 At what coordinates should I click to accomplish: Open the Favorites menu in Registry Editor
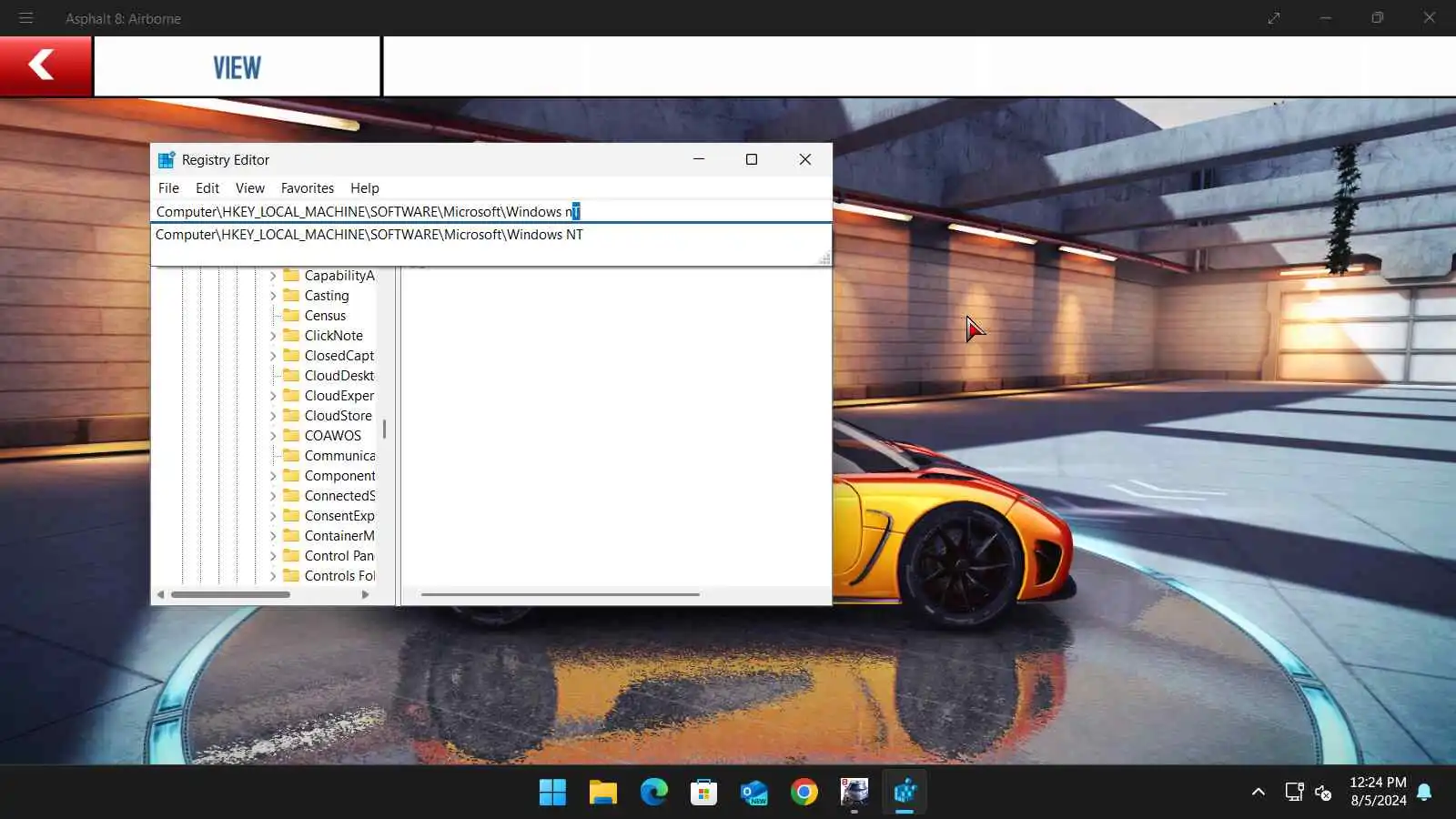tap(308, 188)
